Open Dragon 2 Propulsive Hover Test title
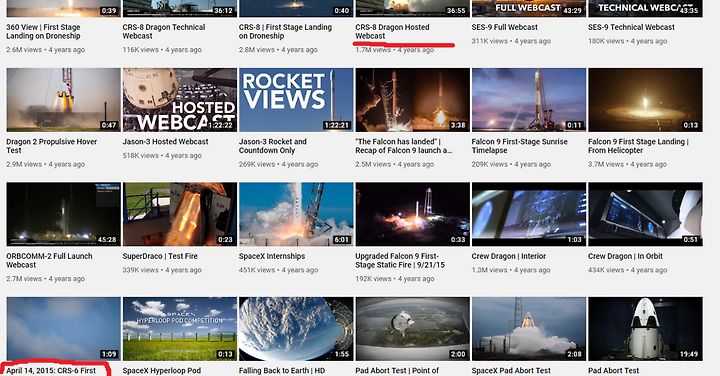Viewport: 720px width, 376px height. (x=51, y=146)
